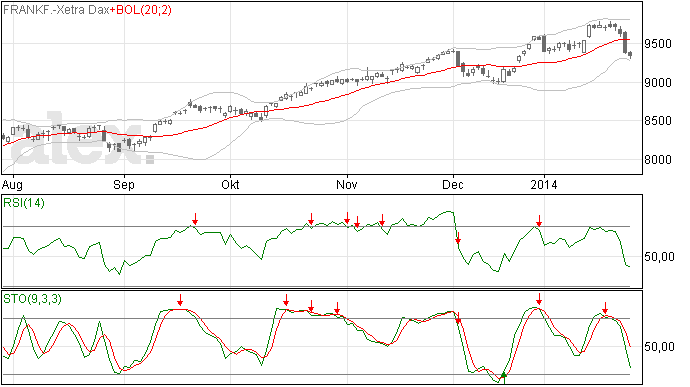Click the Sep date axis label
Screen dimensions: 690x387
tap(124, 184)
